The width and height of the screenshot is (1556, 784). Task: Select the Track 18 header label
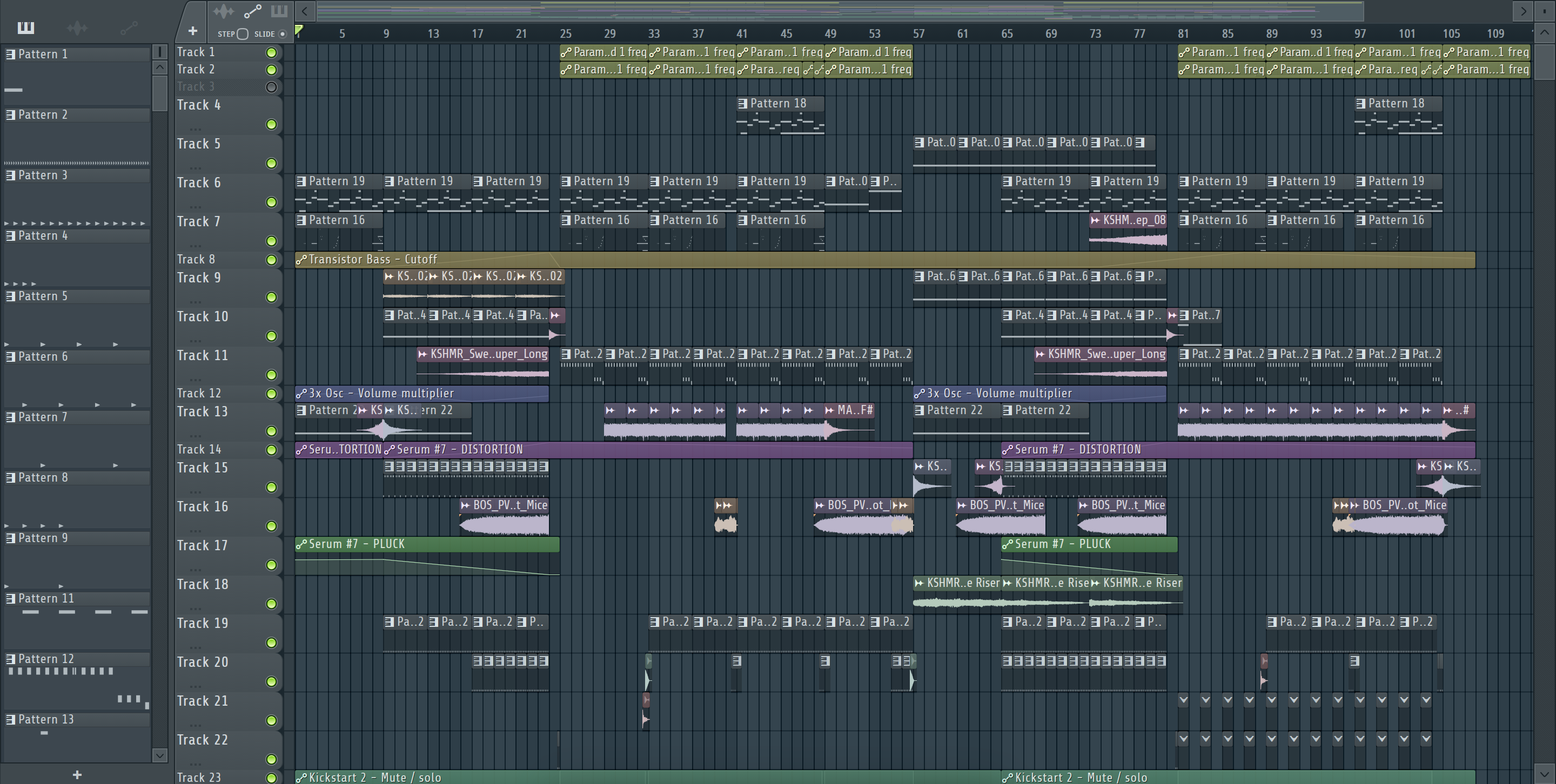(x=203, y=585)
